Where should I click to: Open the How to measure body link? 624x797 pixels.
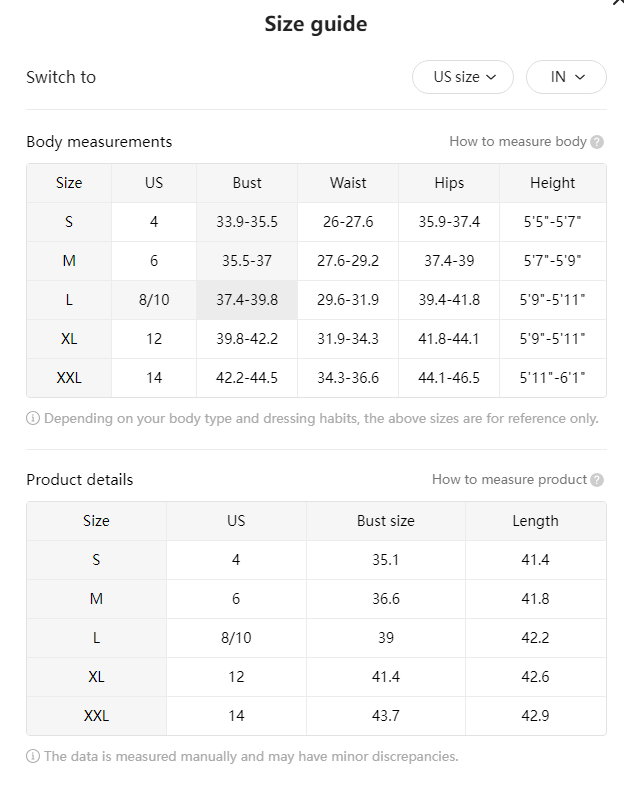click(518, 141)
